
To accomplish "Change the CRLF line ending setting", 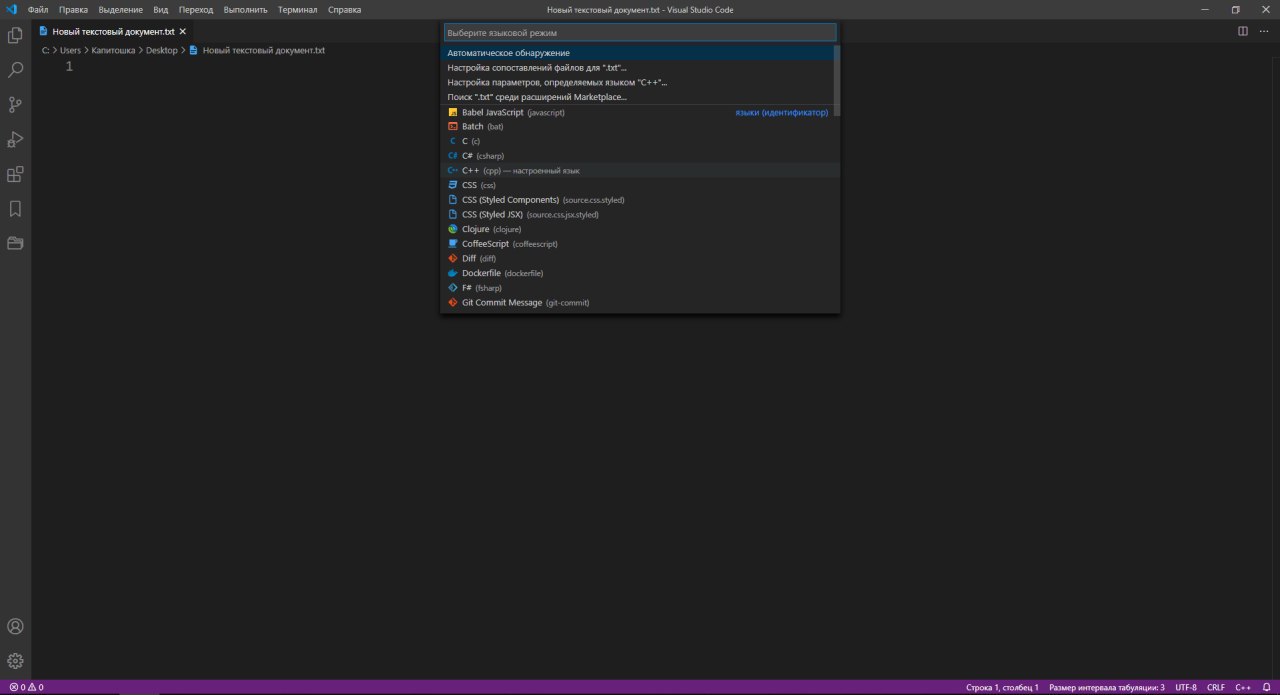I will point(1216,687).
